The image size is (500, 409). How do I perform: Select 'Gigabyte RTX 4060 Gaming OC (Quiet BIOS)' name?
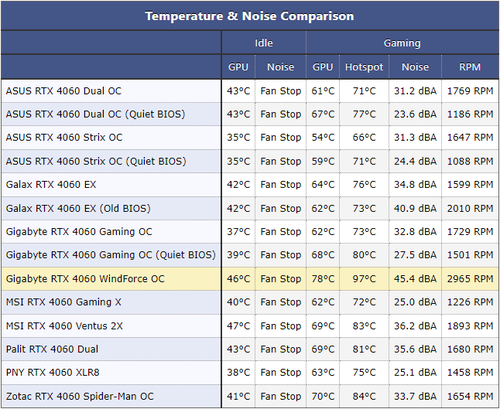(x=111, y=255)
